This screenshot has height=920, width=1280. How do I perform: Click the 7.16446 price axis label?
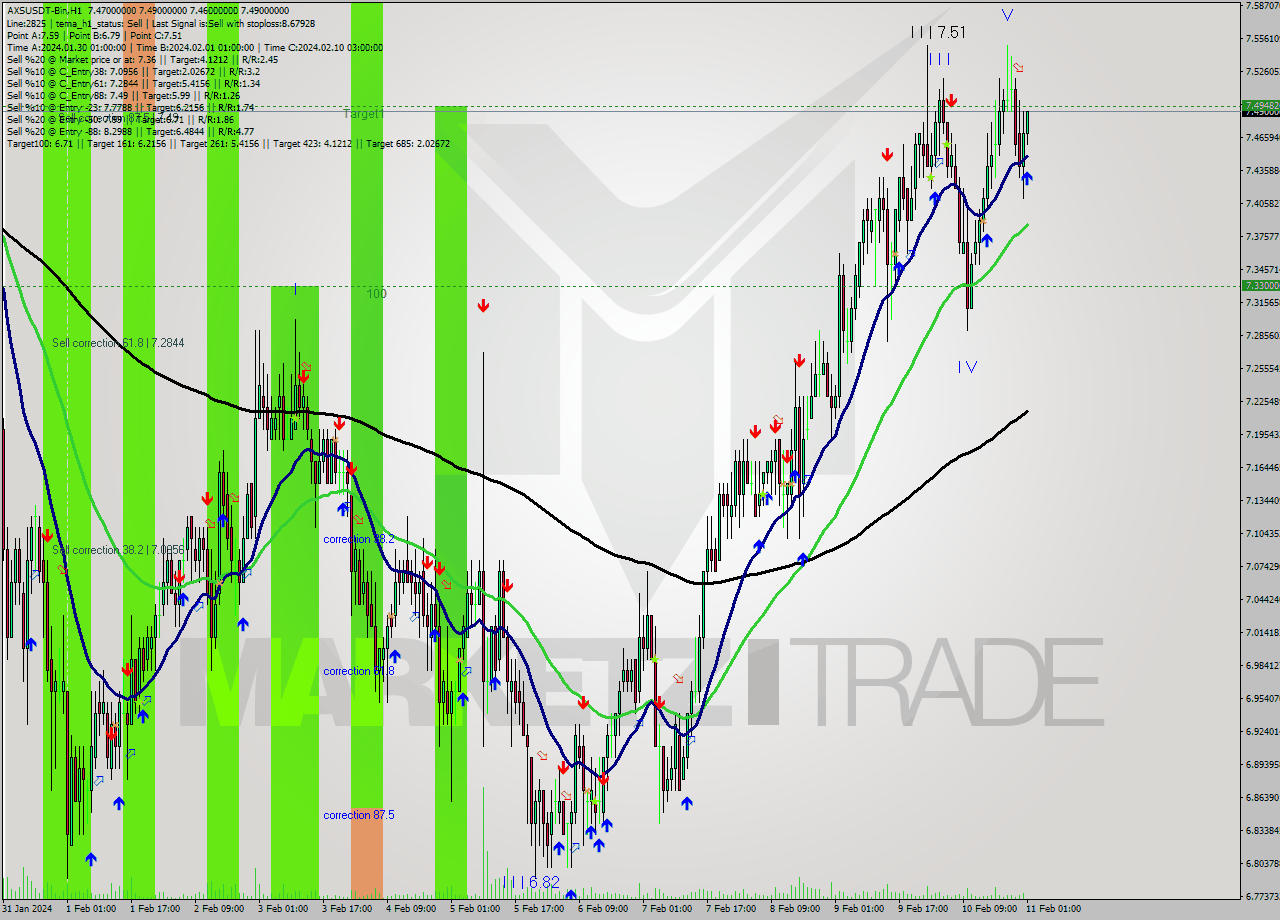click(x=1260, y=467)
